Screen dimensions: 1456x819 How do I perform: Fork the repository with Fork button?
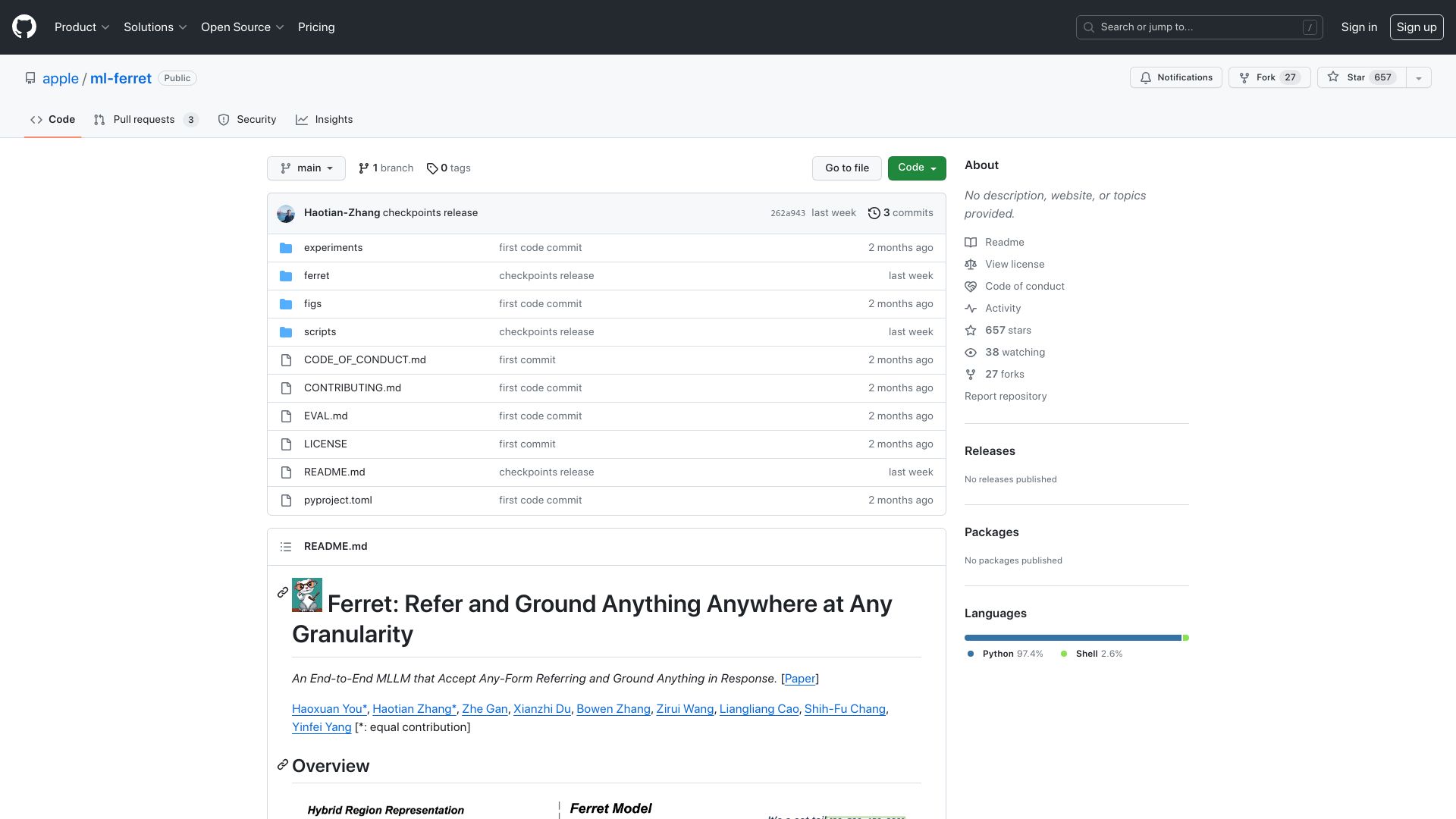click(1269, 78)
